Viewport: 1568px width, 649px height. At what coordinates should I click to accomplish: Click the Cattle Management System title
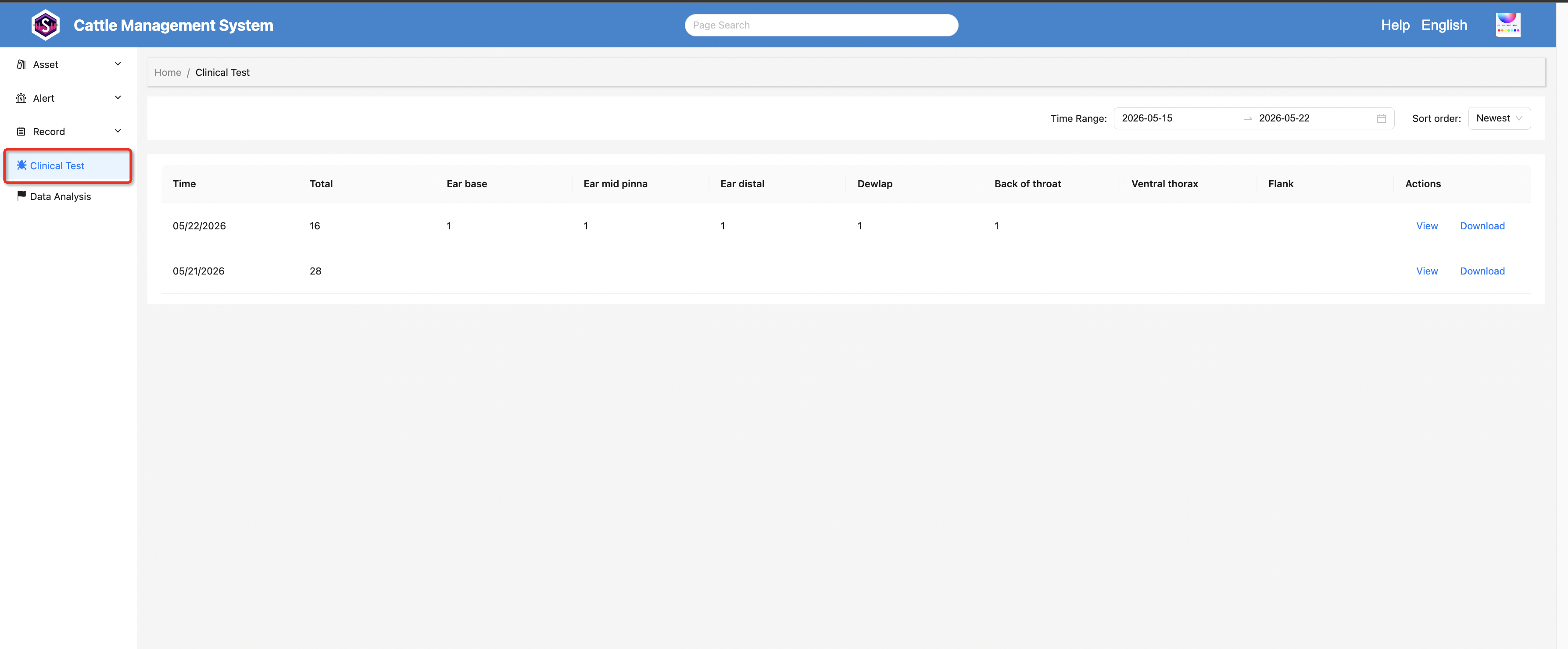173,25
